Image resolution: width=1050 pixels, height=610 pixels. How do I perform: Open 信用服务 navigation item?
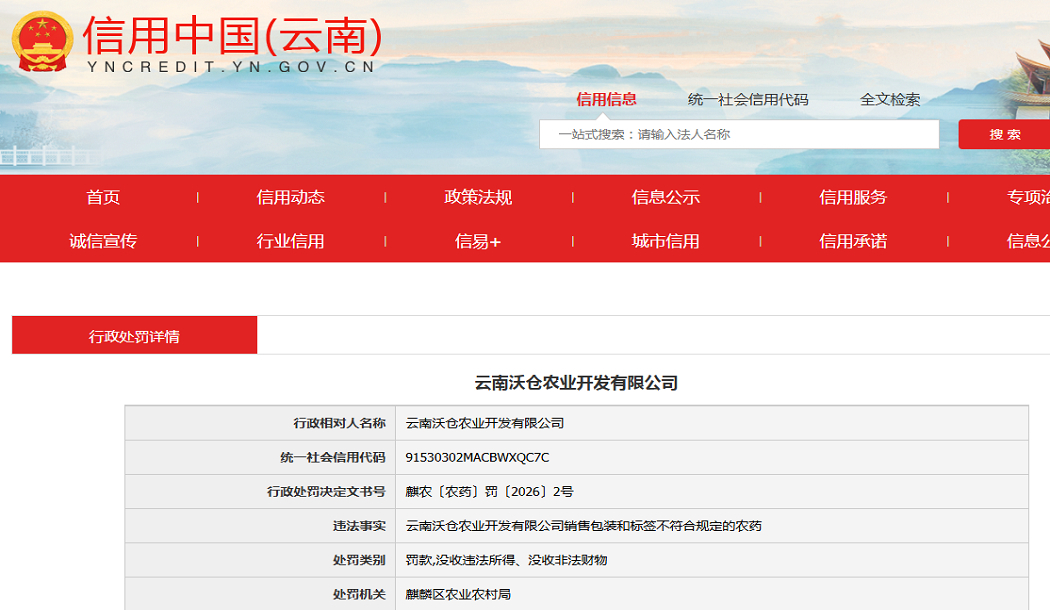853,197
